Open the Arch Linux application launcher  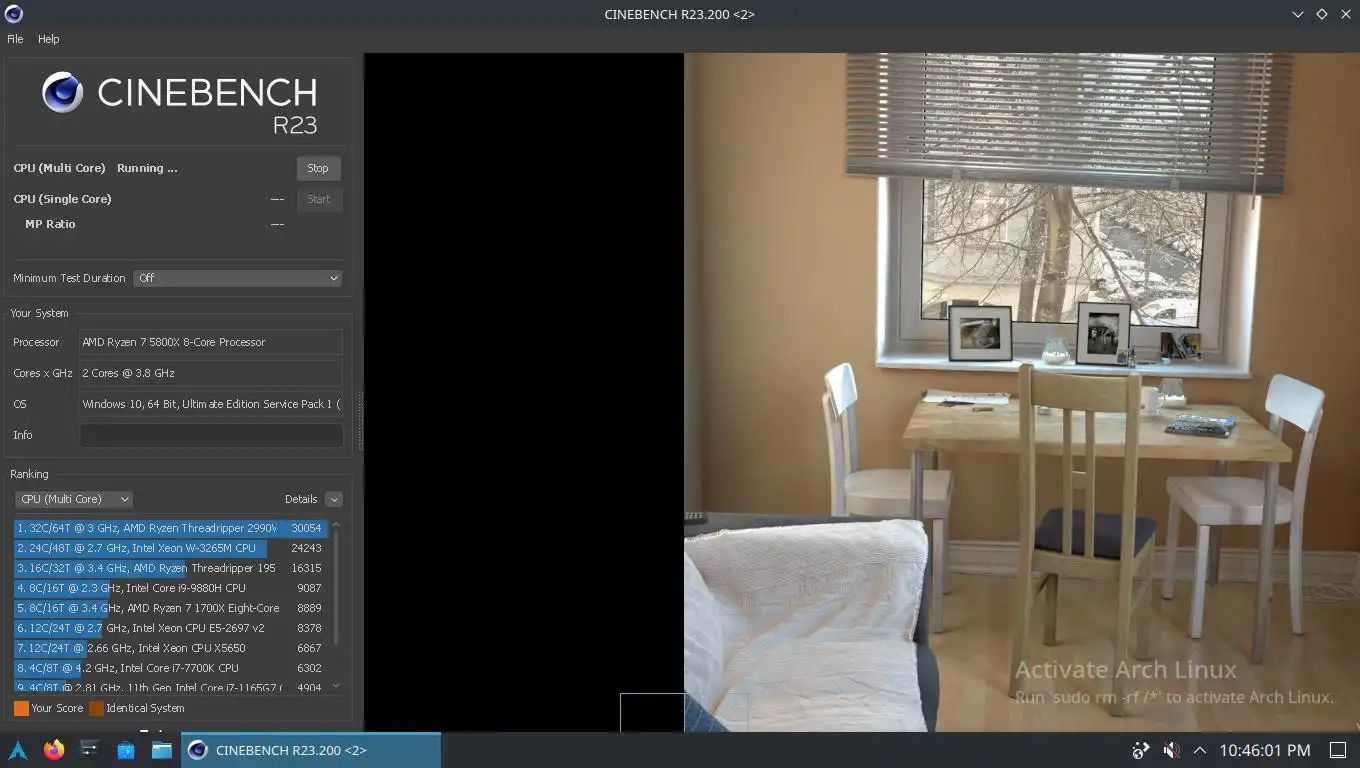tap(18, 750)
